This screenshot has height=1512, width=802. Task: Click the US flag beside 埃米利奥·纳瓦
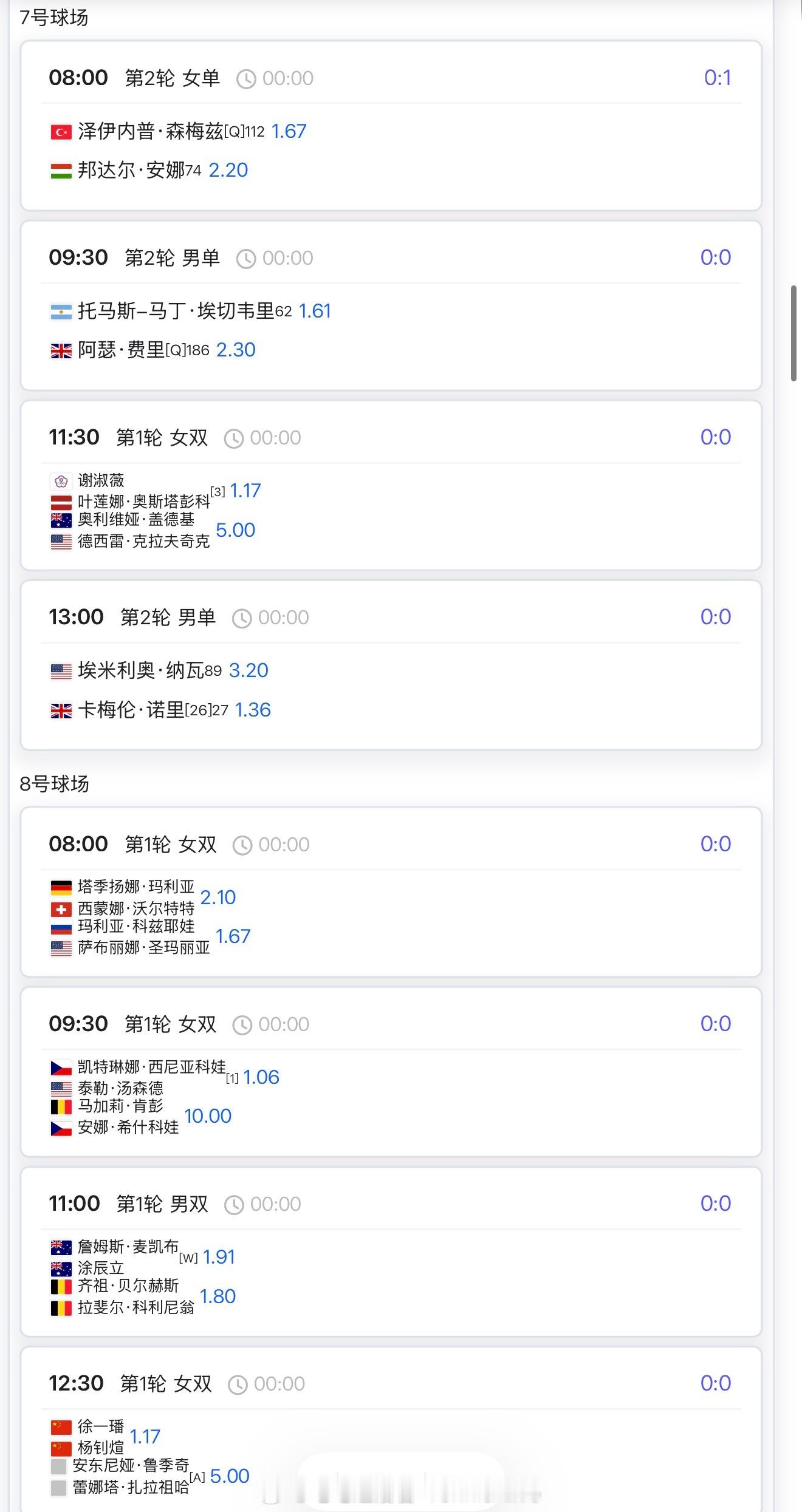pos(61,671)
